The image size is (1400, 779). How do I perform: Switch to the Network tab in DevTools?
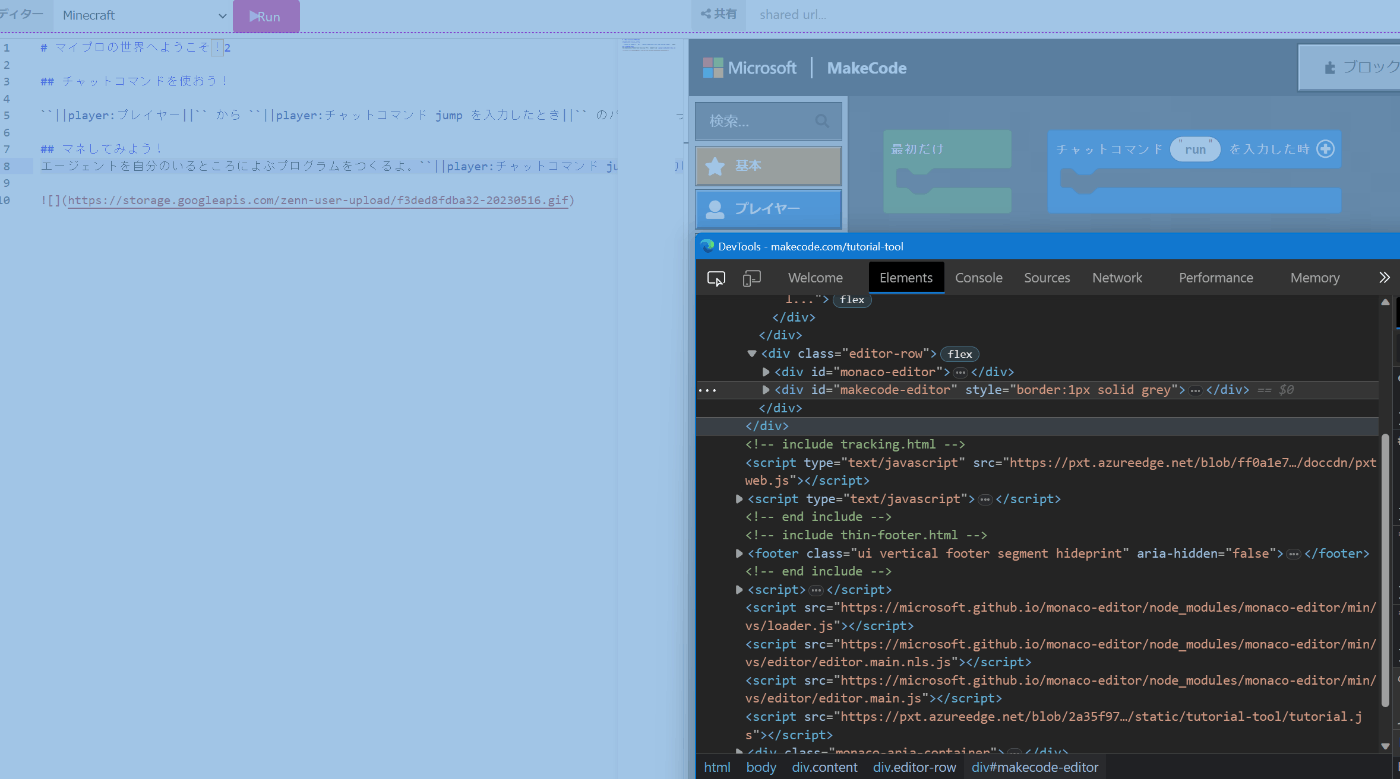pyautogui.click(x=1117, y=278)
